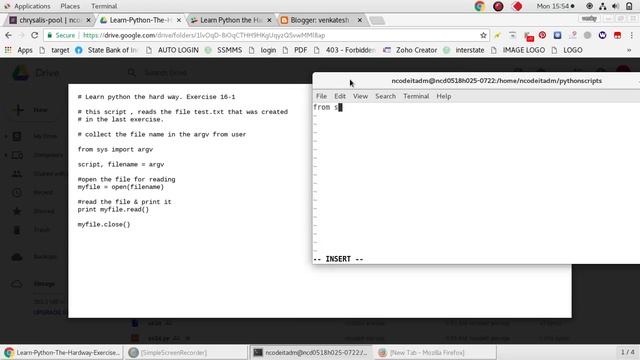Click the 'myfile.close()' line in preview

click(104, 224)
